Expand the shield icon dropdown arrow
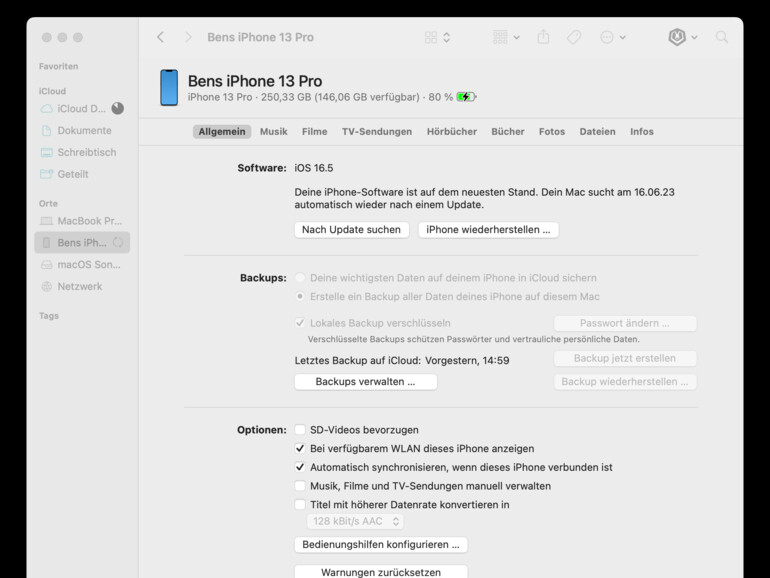 pos(694,37)
